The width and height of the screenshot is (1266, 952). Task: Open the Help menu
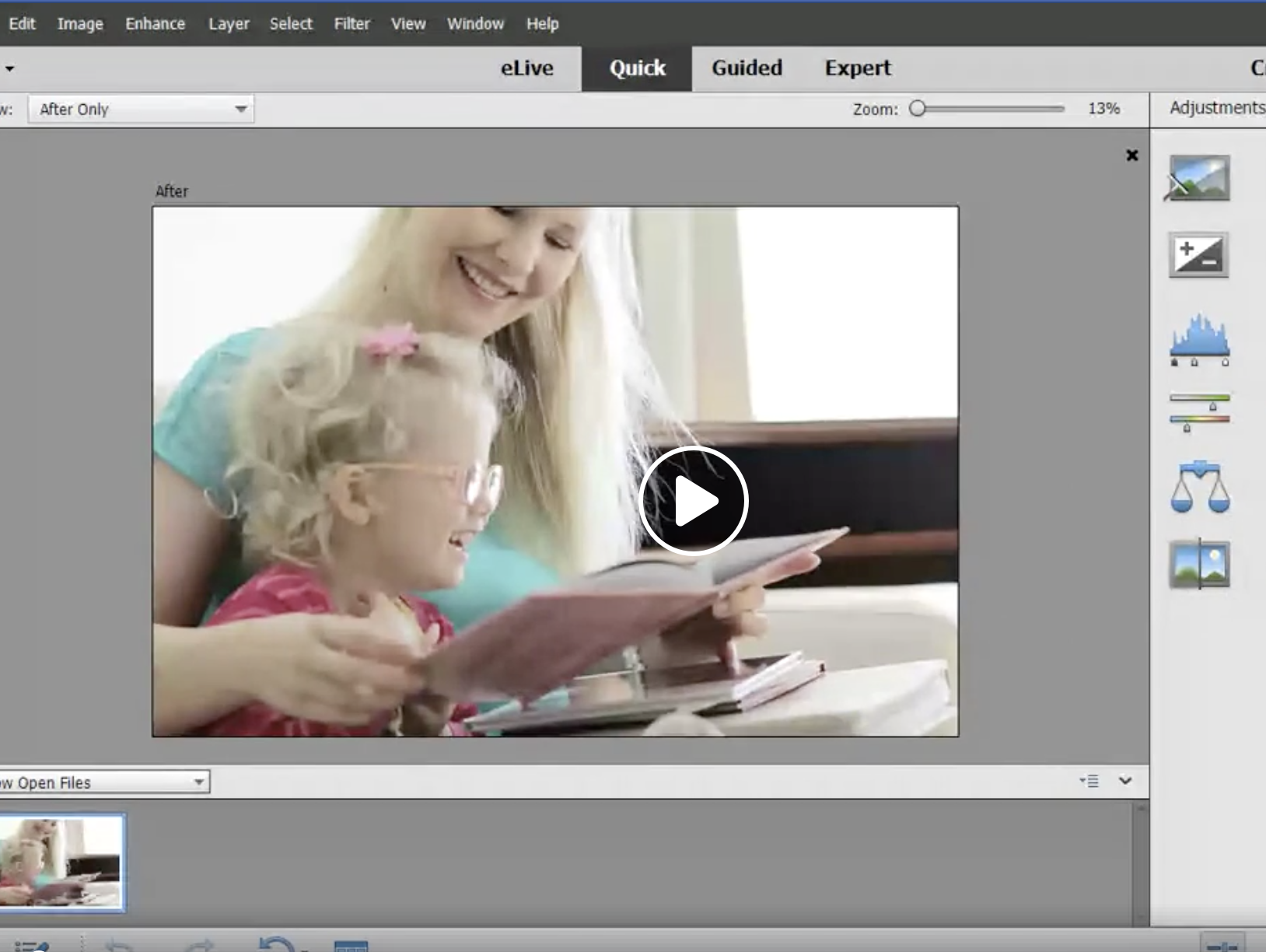point(542,23)
